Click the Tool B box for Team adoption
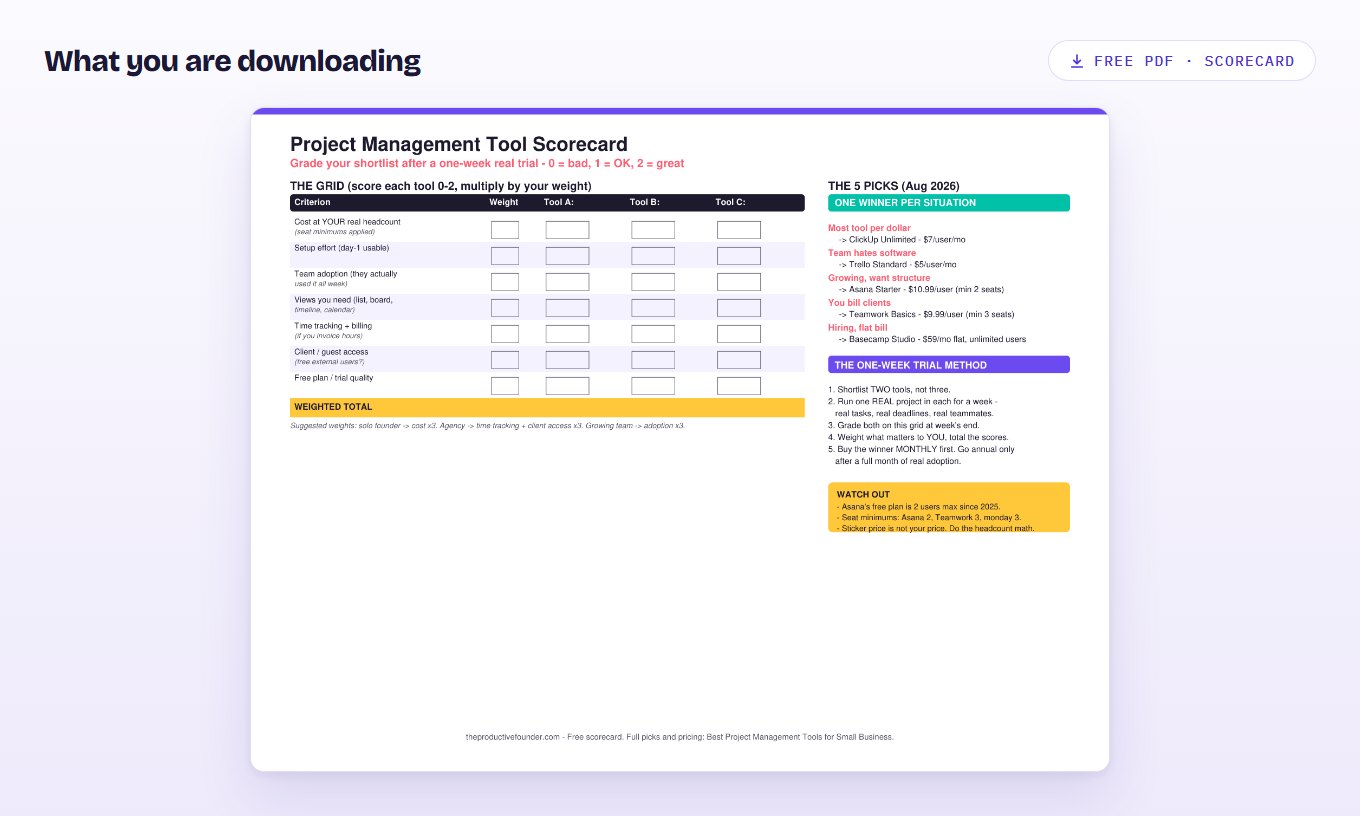 click(x=653, y=282)
